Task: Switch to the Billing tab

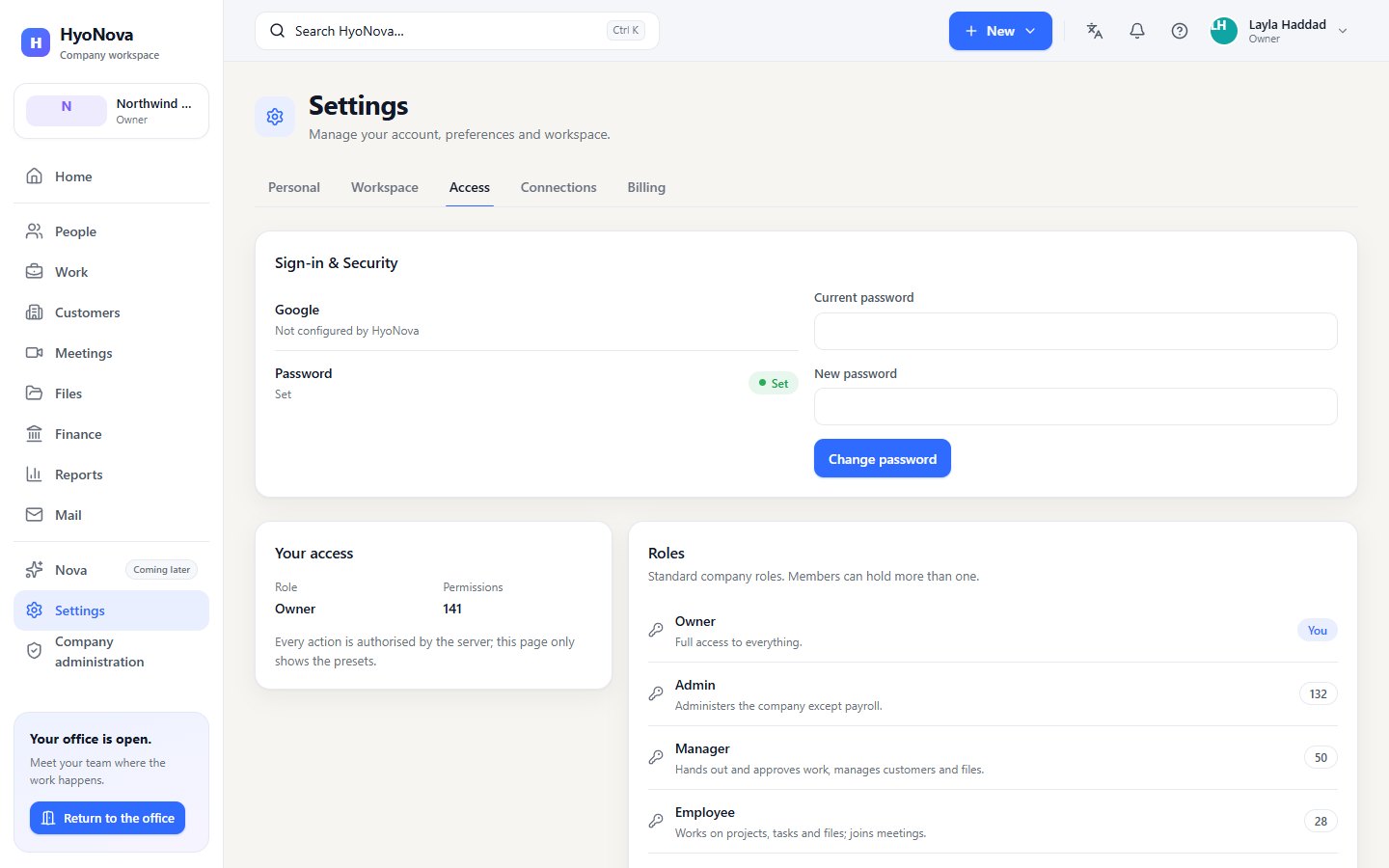Action: tap(646, 187)
